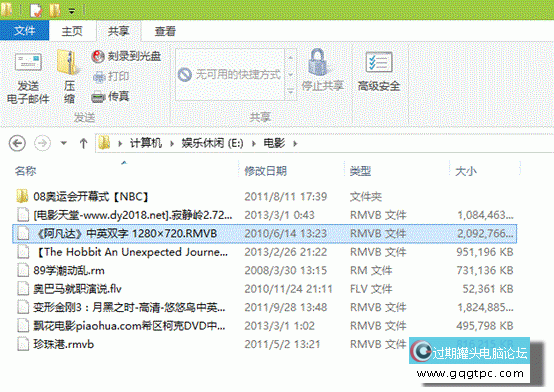Open the 查看 ribbon tab
The height and width of the screenshot is (392, 554).
165,31
